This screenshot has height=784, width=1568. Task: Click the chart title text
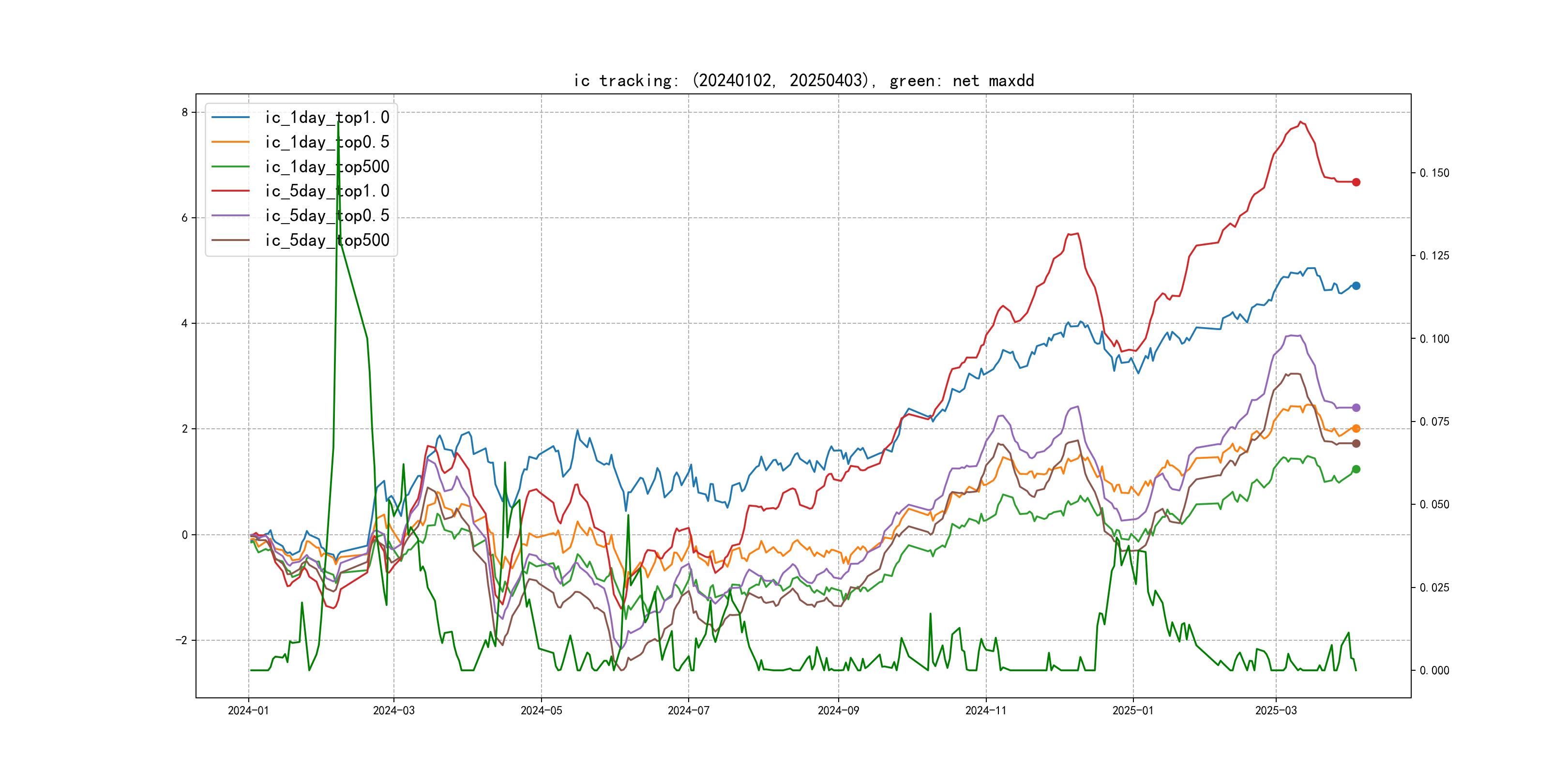pyautogui.click(x=803, y=80)
